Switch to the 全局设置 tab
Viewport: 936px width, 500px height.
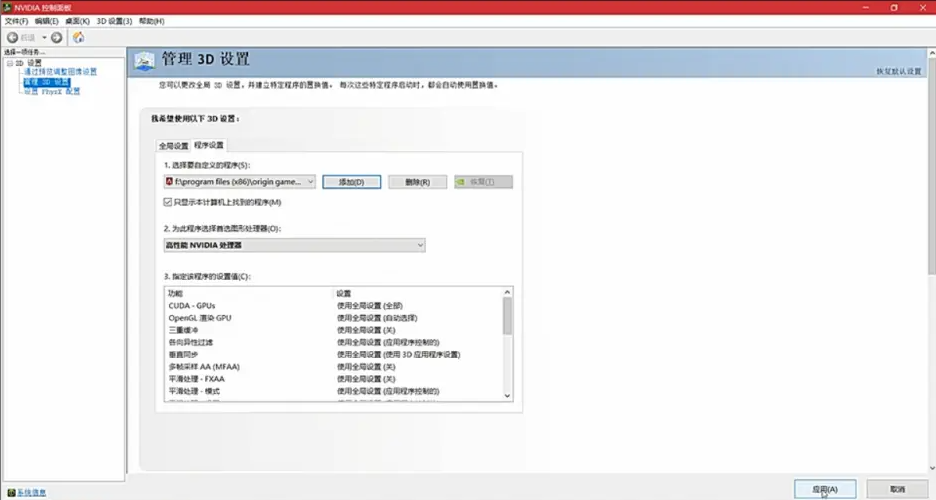pos(173,146)
